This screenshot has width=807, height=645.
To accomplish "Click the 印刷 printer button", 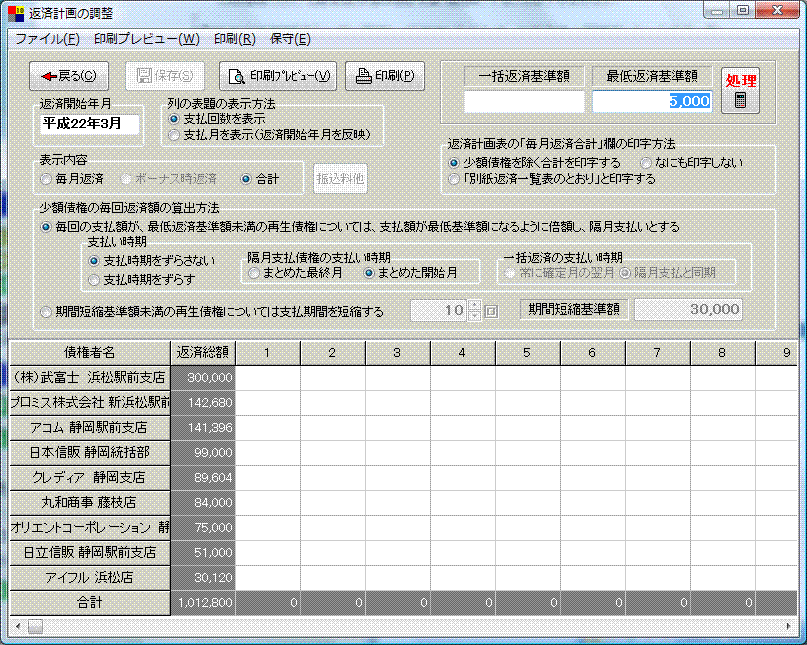I will [385, 76].
